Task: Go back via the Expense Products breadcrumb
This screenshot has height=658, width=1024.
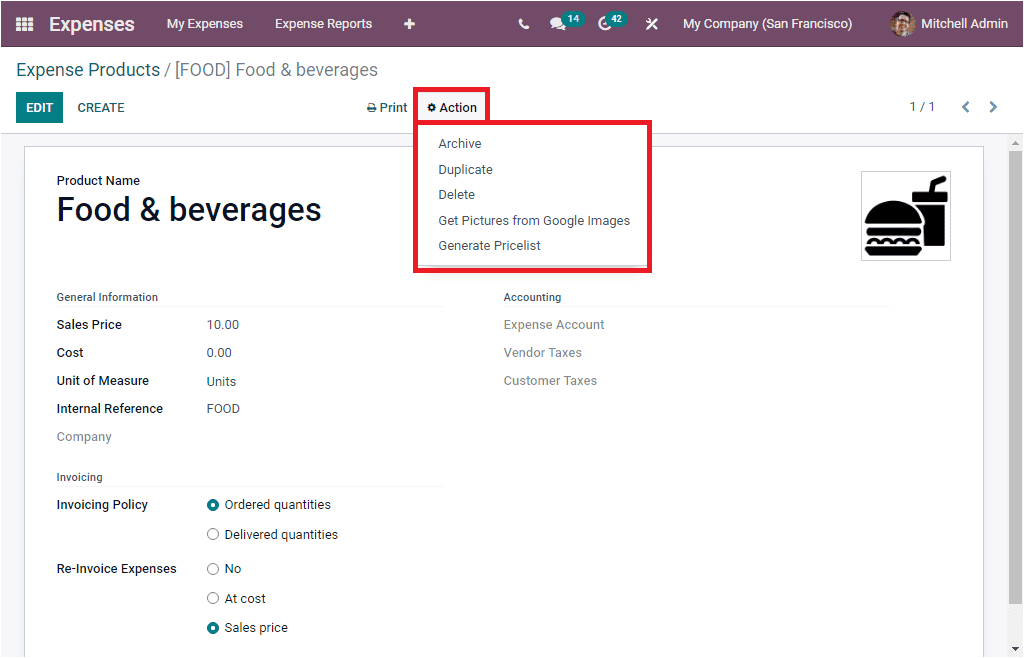Action: coord(86,70)
